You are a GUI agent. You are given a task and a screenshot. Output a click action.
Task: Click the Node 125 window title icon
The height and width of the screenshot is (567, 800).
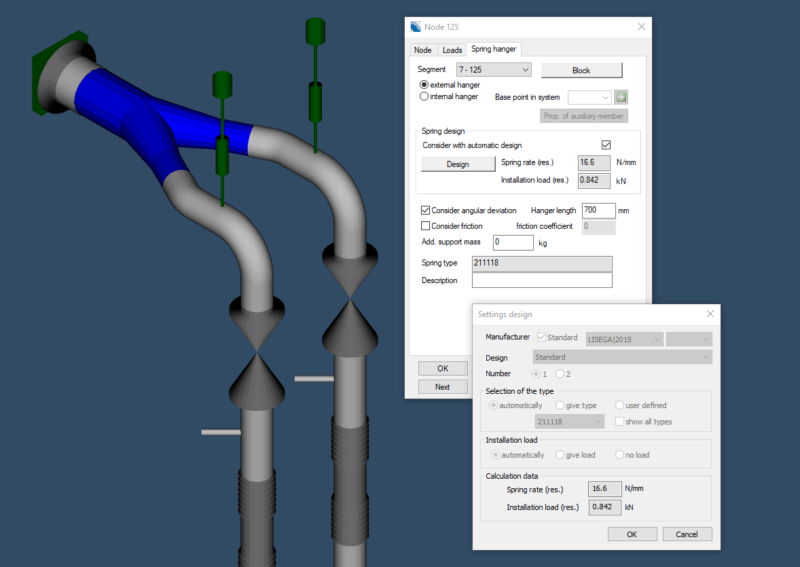pyautogui.click(x=416, y=26)
